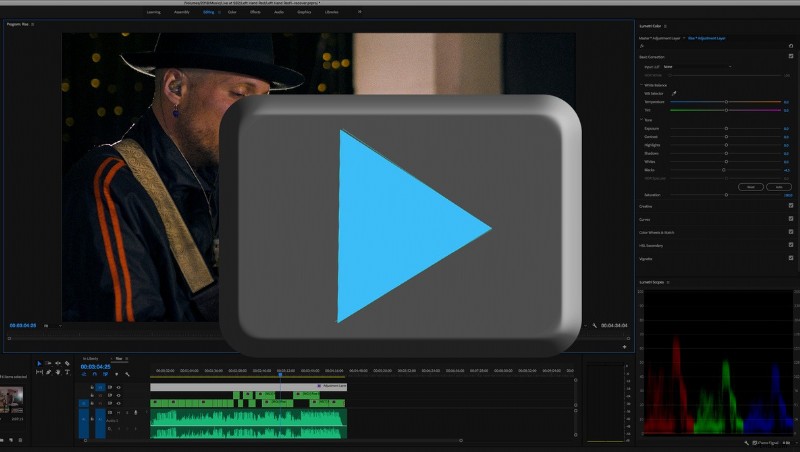Toggle Basic Correction checkbox
This screenshot has width=800, height=452.
pos(791,56)
